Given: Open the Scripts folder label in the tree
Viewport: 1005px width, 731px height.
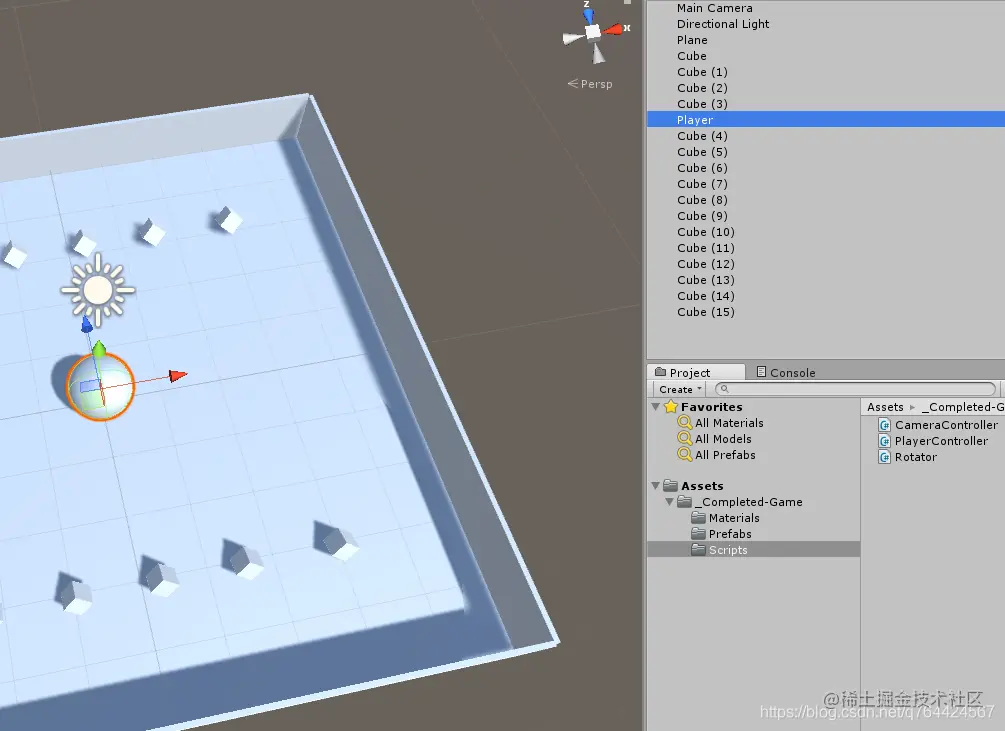Looking at the screenshot, I should (727, 550).
